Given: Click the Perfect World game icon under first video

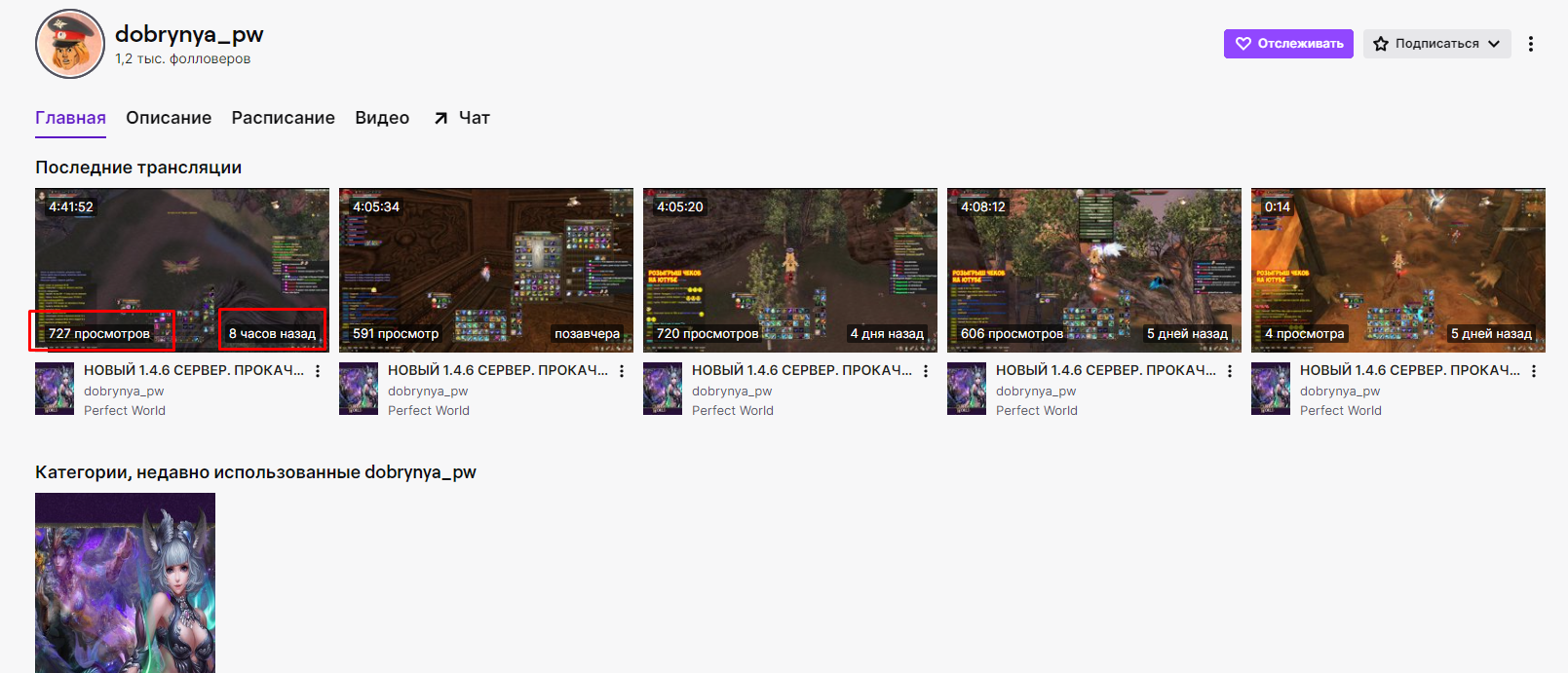Looking at the screenshot, I should [55, 389].
